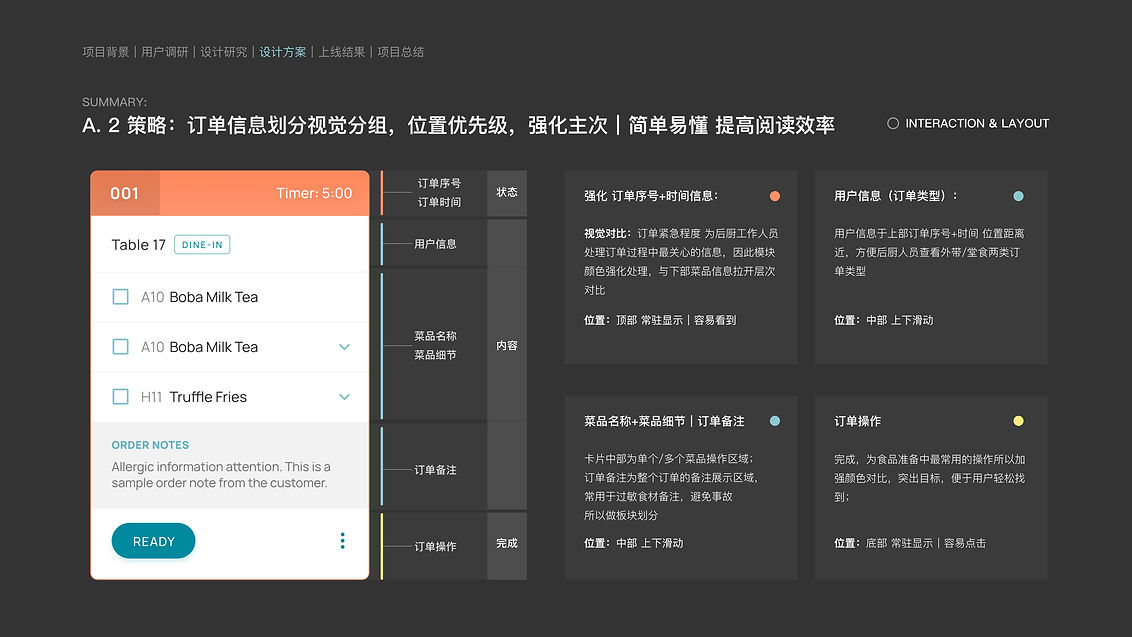Click the cyan dot on 菜品名称+菜品细节 card
This screenshot has width=1132, height=637.
click(775, 421)
